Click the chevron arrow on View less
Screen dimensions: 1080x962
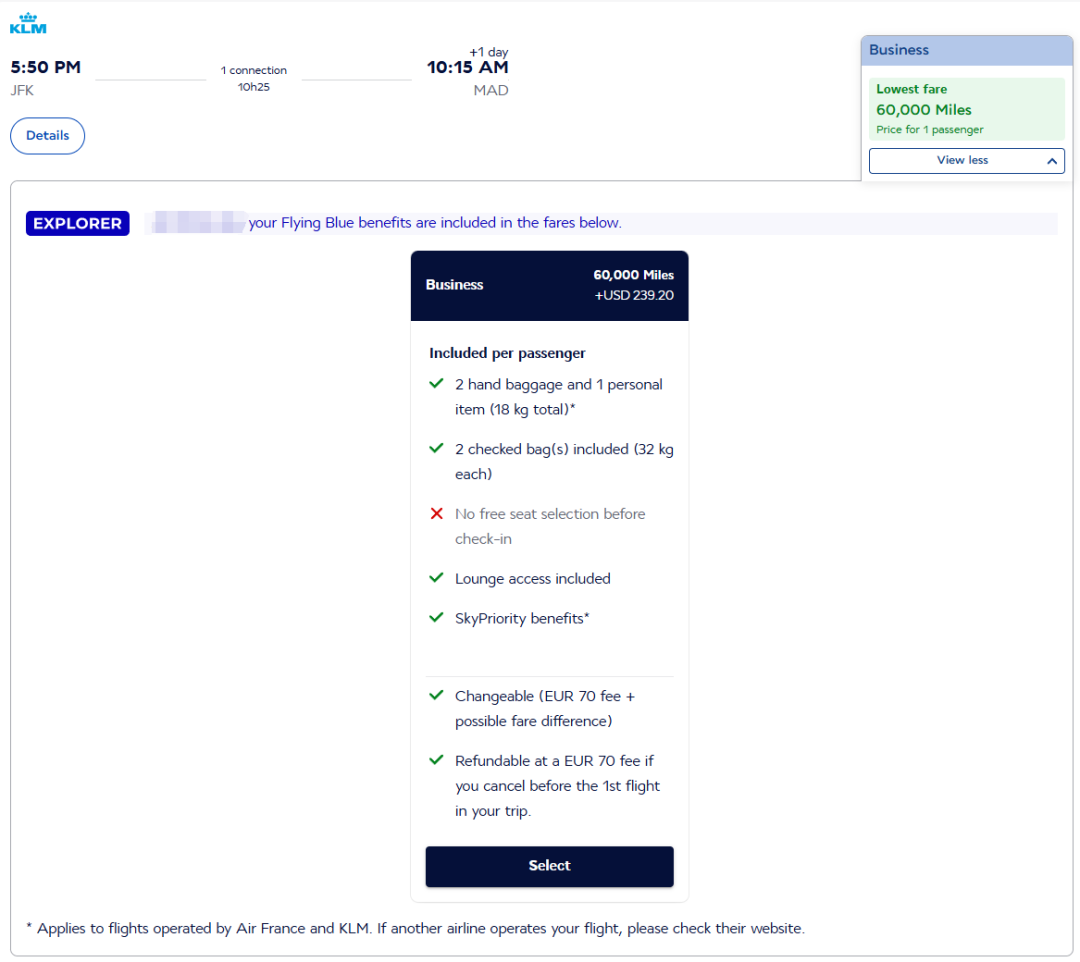click(x=1051, y=161)
